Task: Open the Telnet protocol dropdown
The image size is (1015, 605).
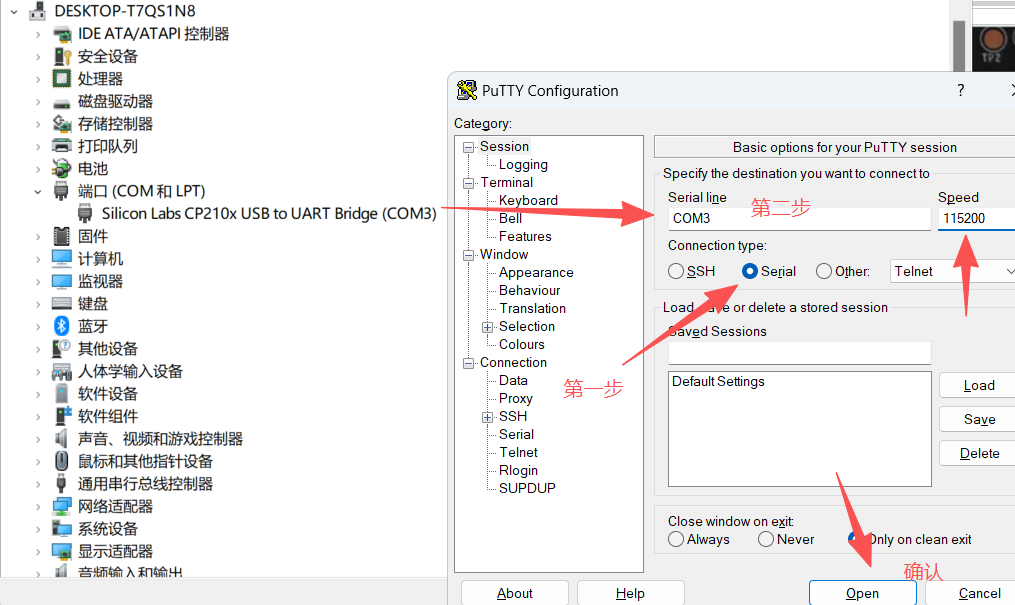Action: [952, 271]
